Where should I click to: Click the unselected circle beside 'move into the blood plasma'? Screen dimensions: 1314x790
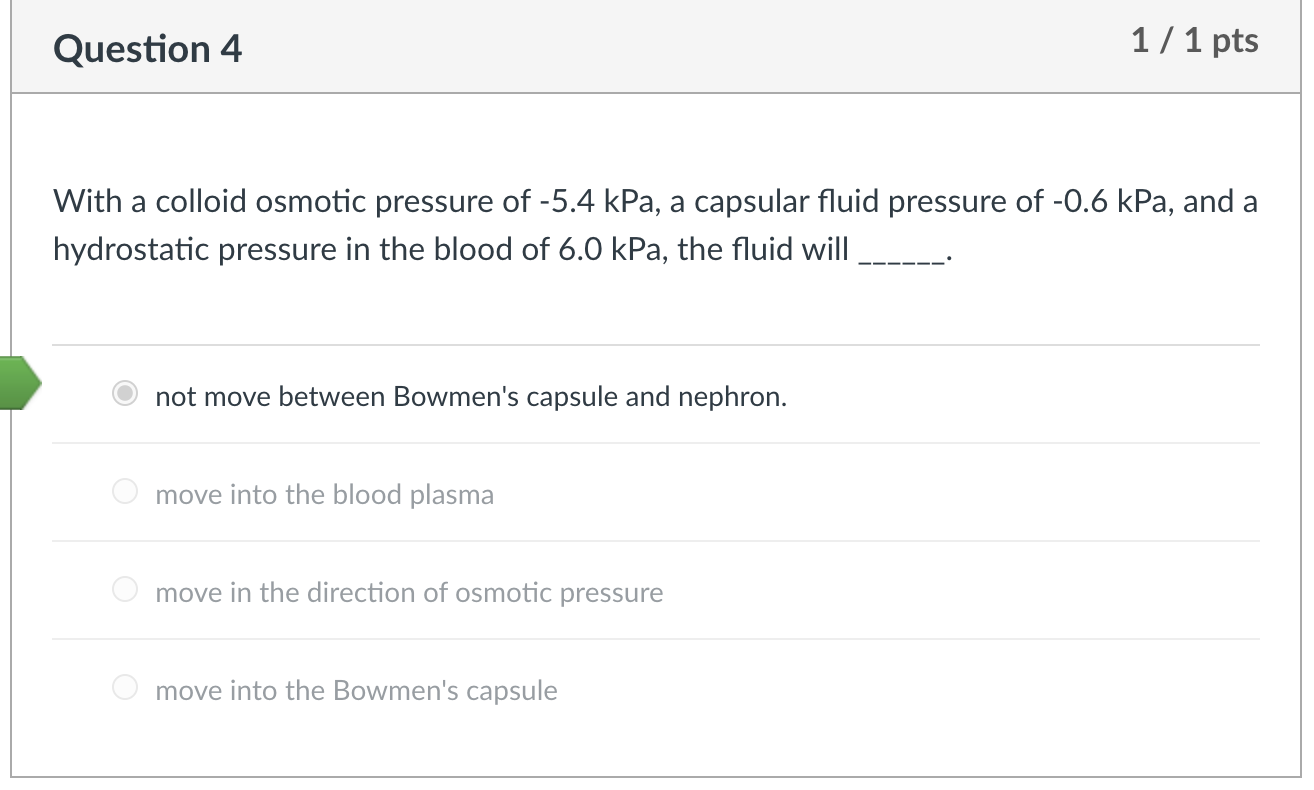(124, 492)
